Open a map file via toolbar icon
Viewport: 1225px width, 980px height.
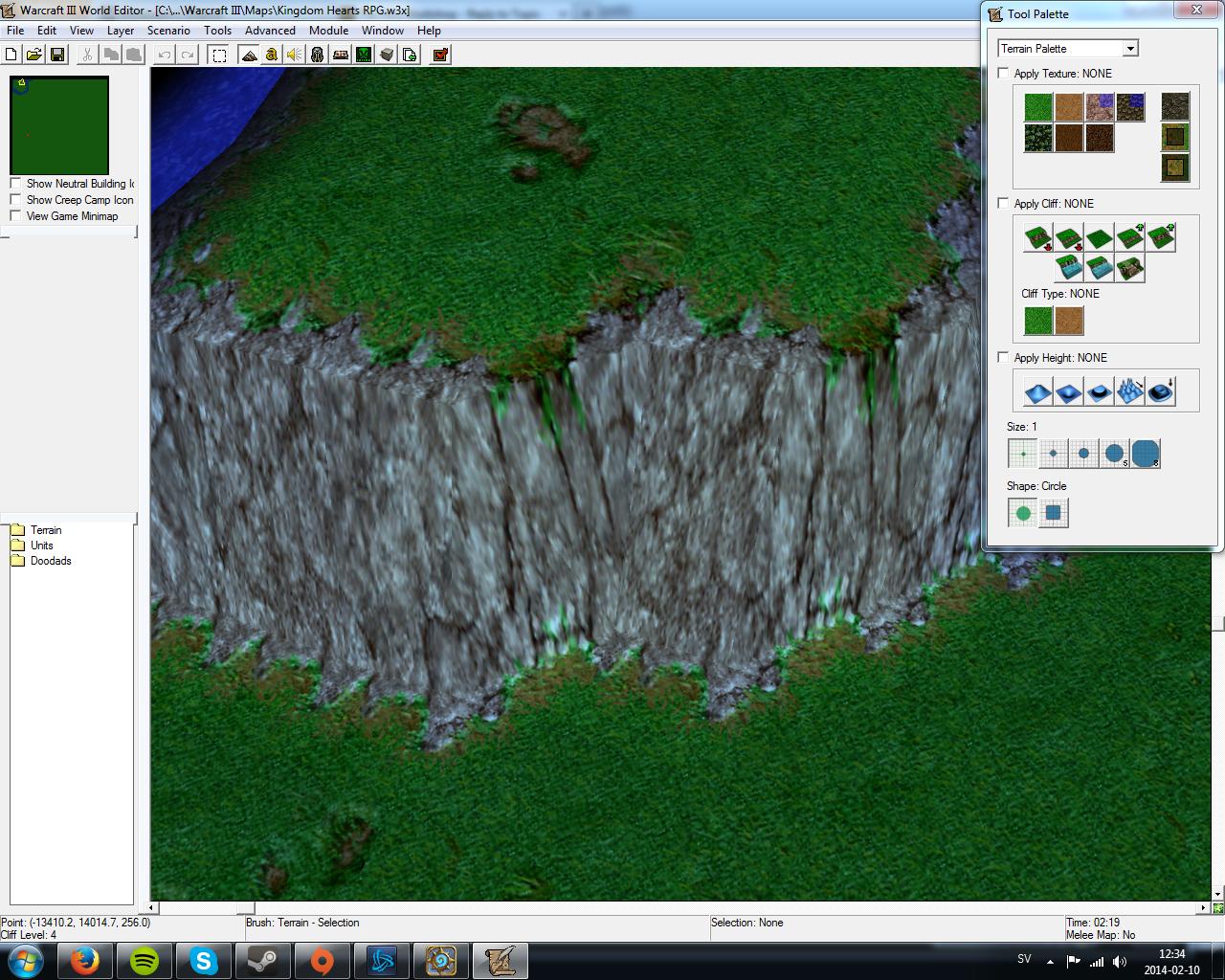click(x=33, y=55)
